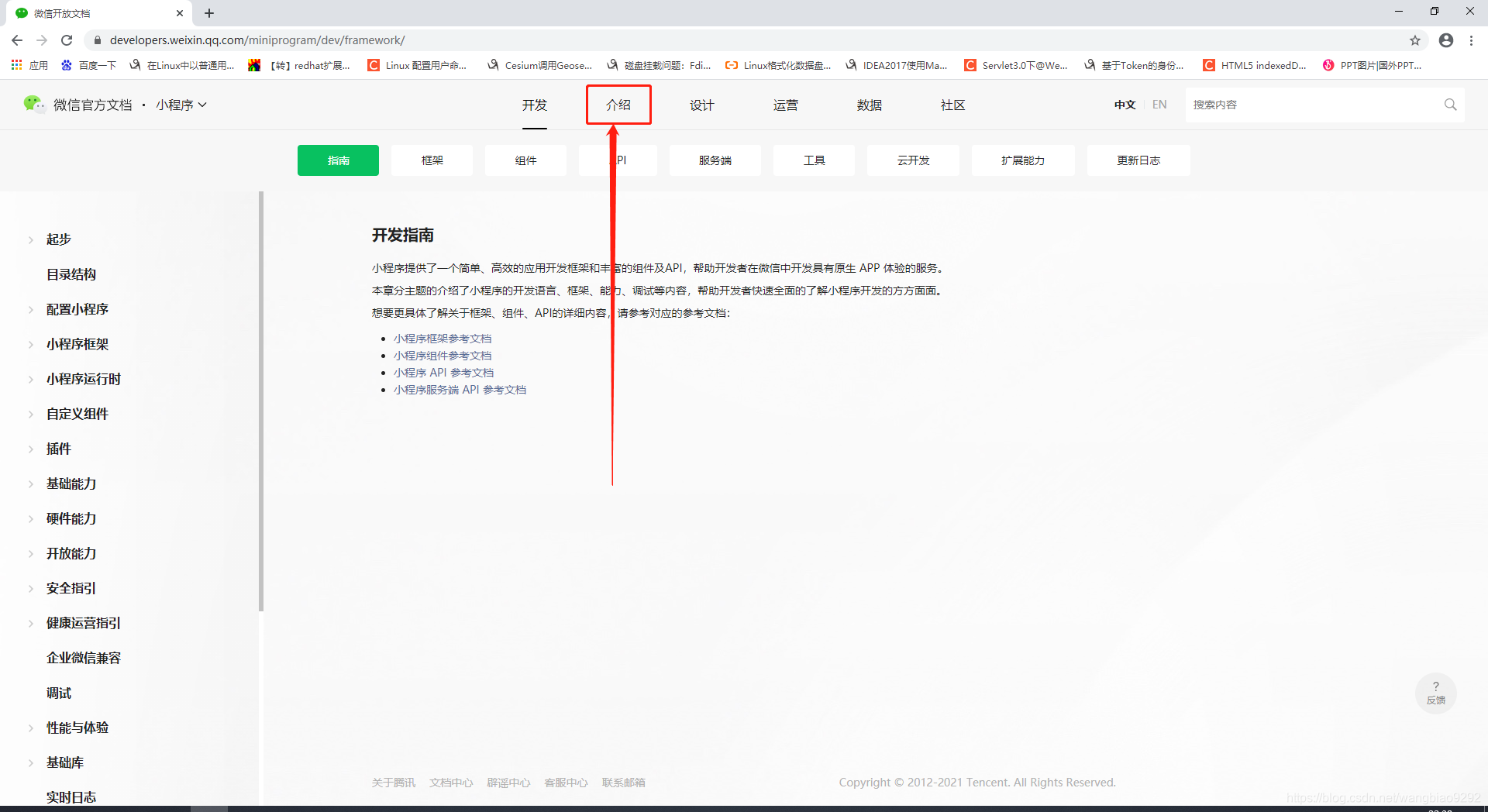Open the 百度一下 bookmark
The height and width of the screenshot is (812, 1488).
click(x=88, y=65)
